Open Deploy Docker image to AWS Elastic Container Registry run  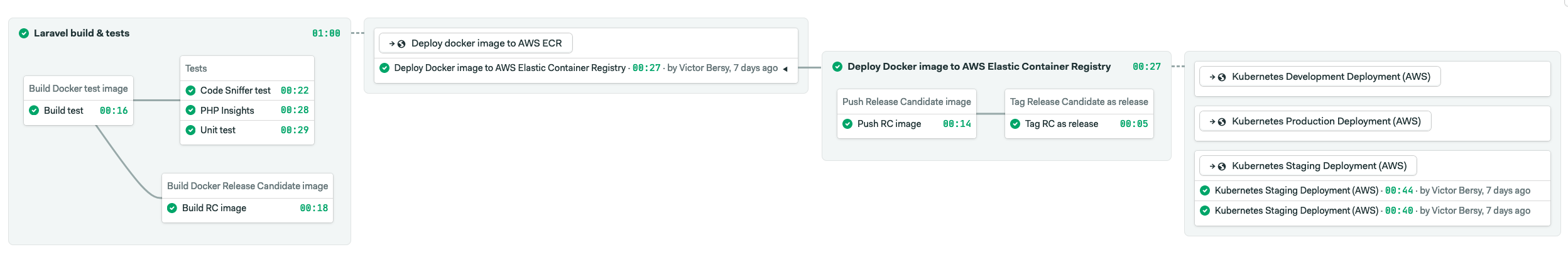click(x=509, y=68)
